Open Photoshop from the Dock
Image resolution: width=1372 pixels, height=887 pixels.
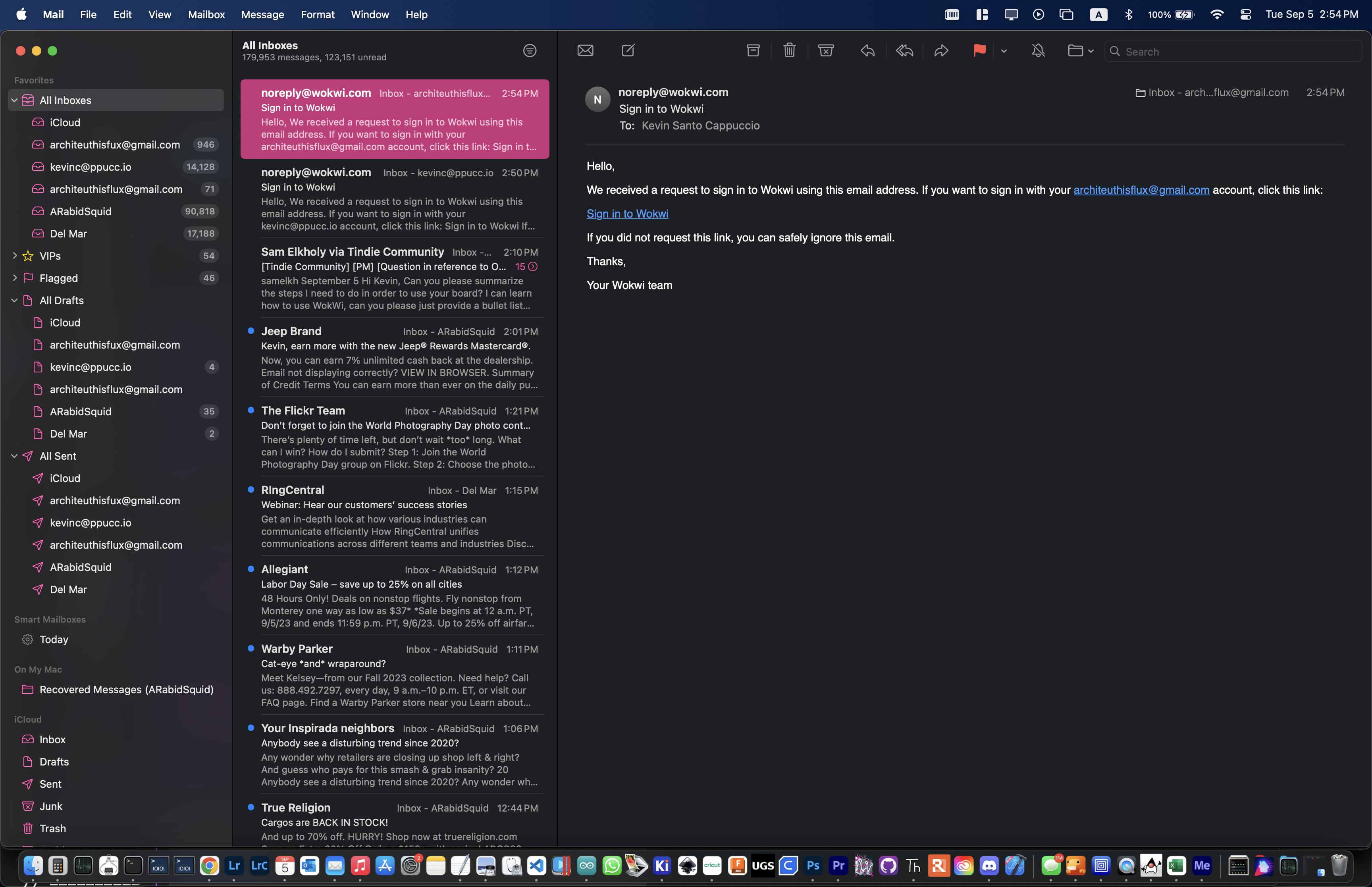[813, 866]
